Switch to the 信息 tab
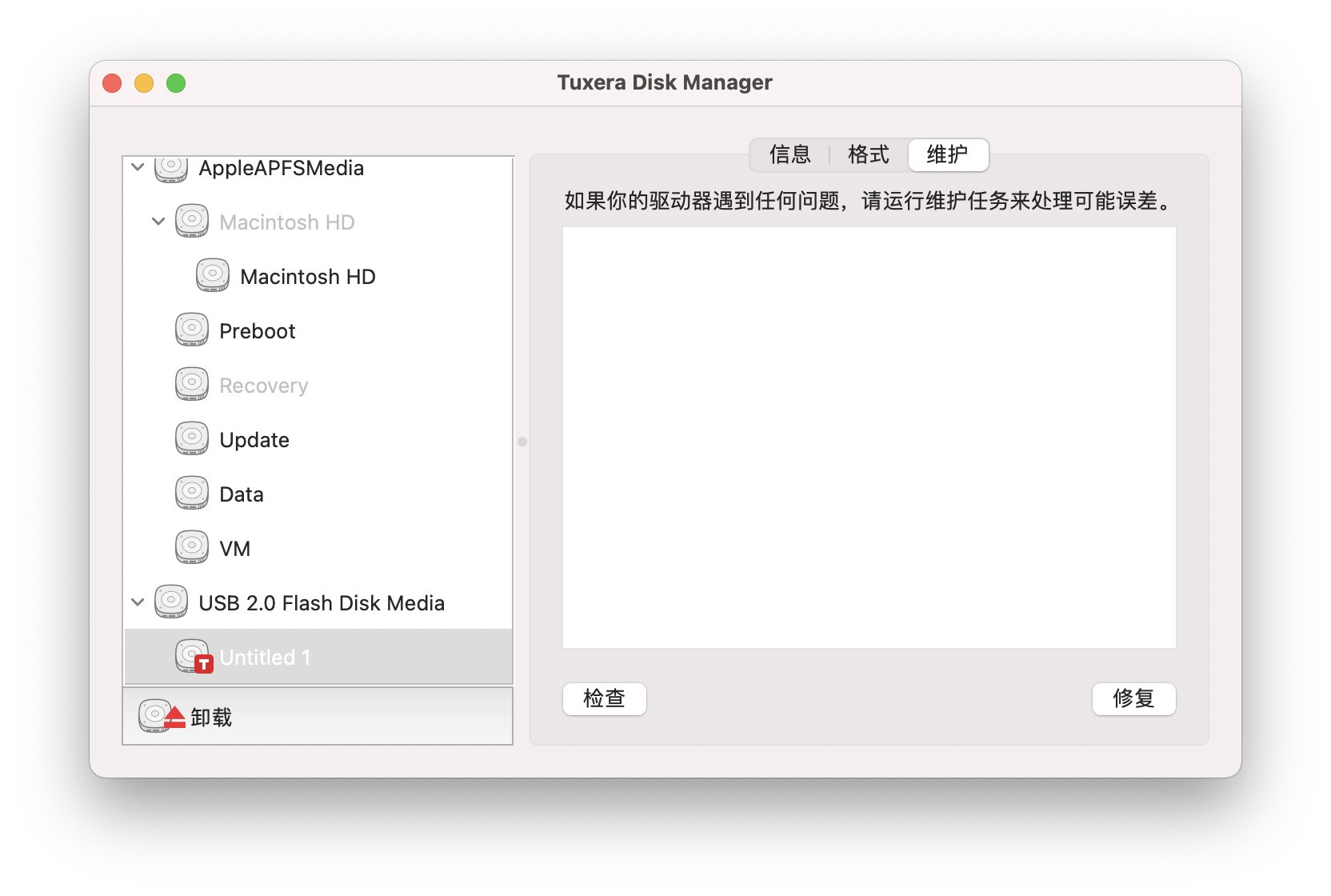 [789, 154]
